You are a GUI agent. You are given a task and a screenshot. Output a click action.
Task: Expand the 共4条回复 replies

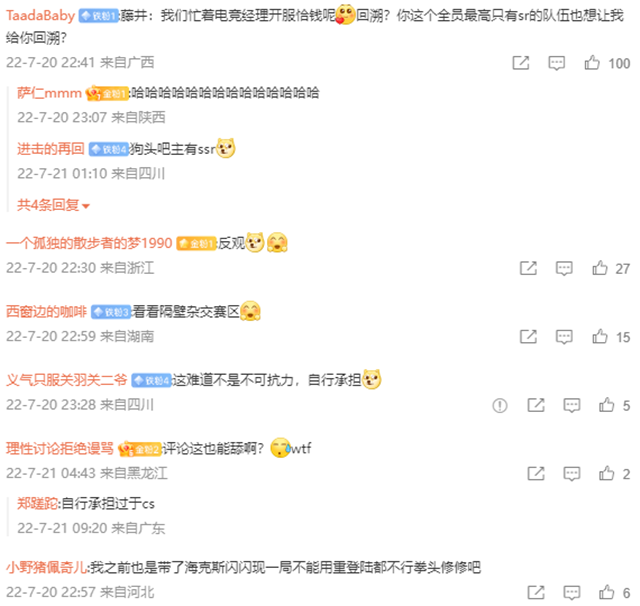point(53,205)
